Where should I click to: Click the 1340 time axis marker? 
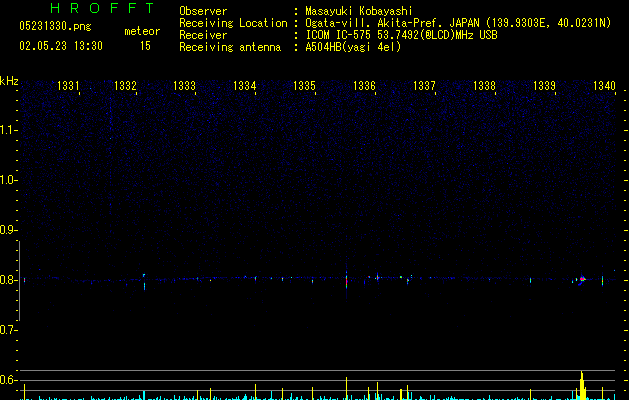pyautogui.click(x=604, y=85)
